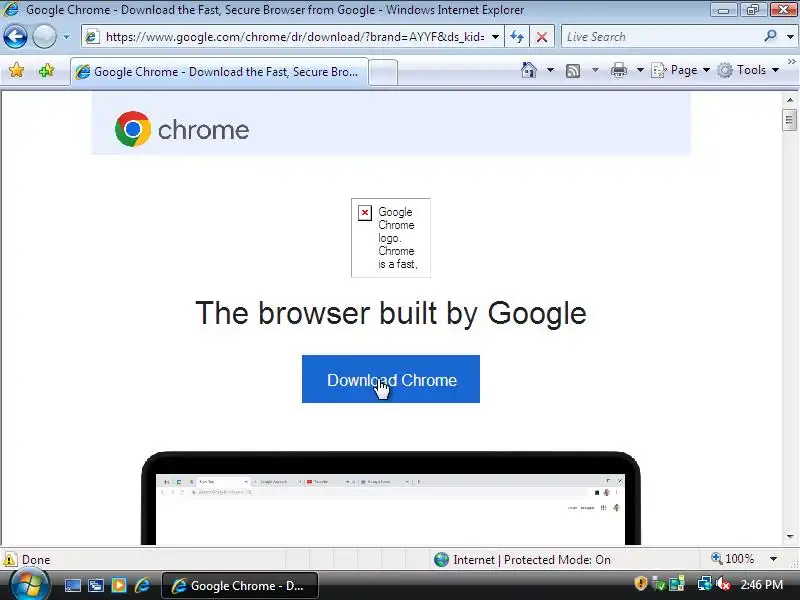800x600 pixels.
Task: Select Google Chrome taskbar window button
Action: click(x=240, y=586)
